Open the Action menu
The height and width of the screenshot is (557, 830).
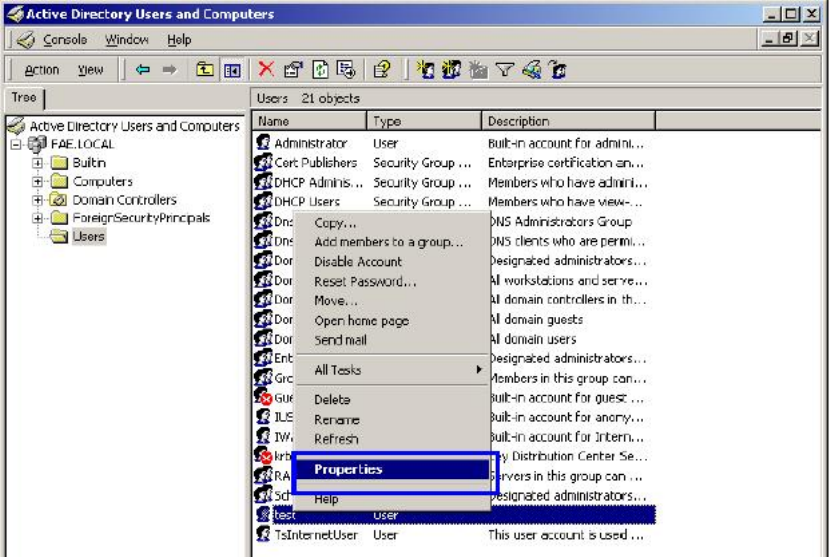point(42,70)
